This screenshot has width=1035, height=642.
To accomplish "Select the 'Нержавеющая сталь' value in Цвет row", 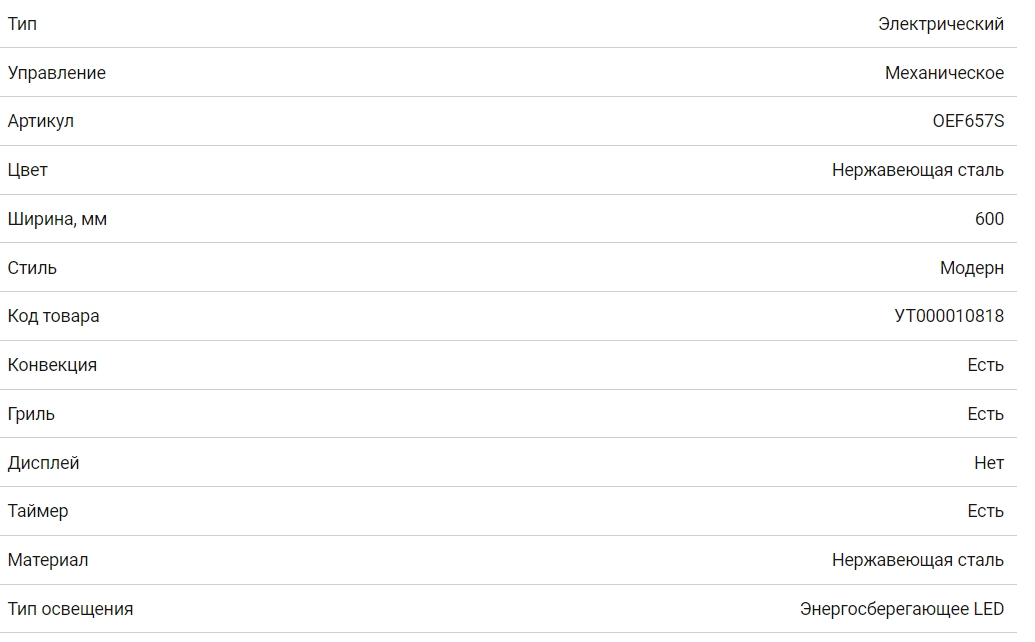I will click(917, 170).
